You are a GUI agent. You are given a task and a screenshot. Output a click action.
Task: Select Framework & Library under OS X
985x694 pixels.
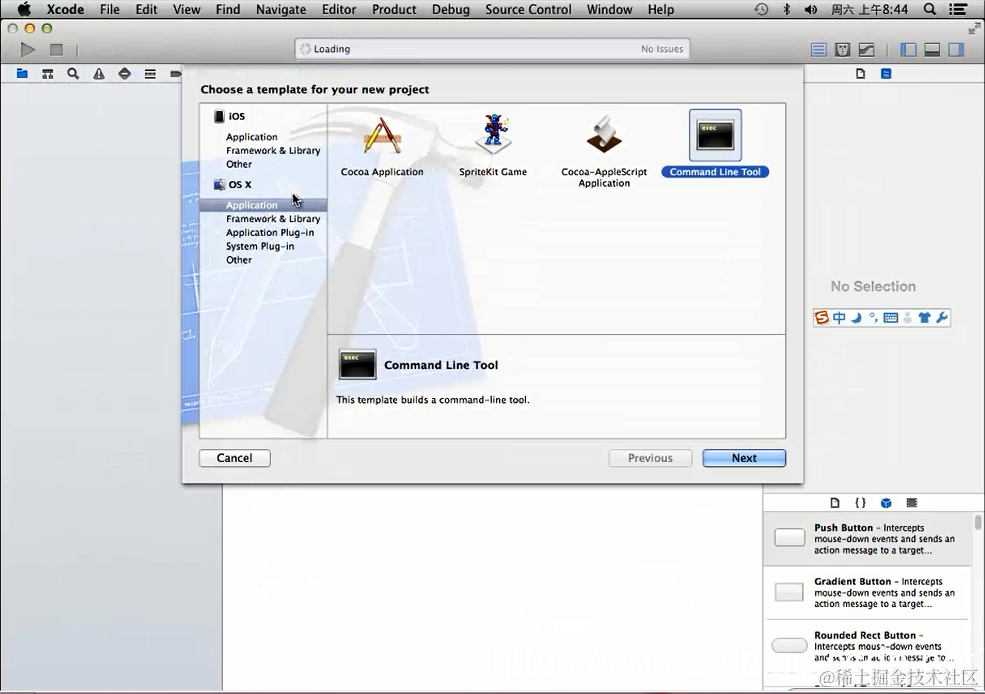pos(273,219)
